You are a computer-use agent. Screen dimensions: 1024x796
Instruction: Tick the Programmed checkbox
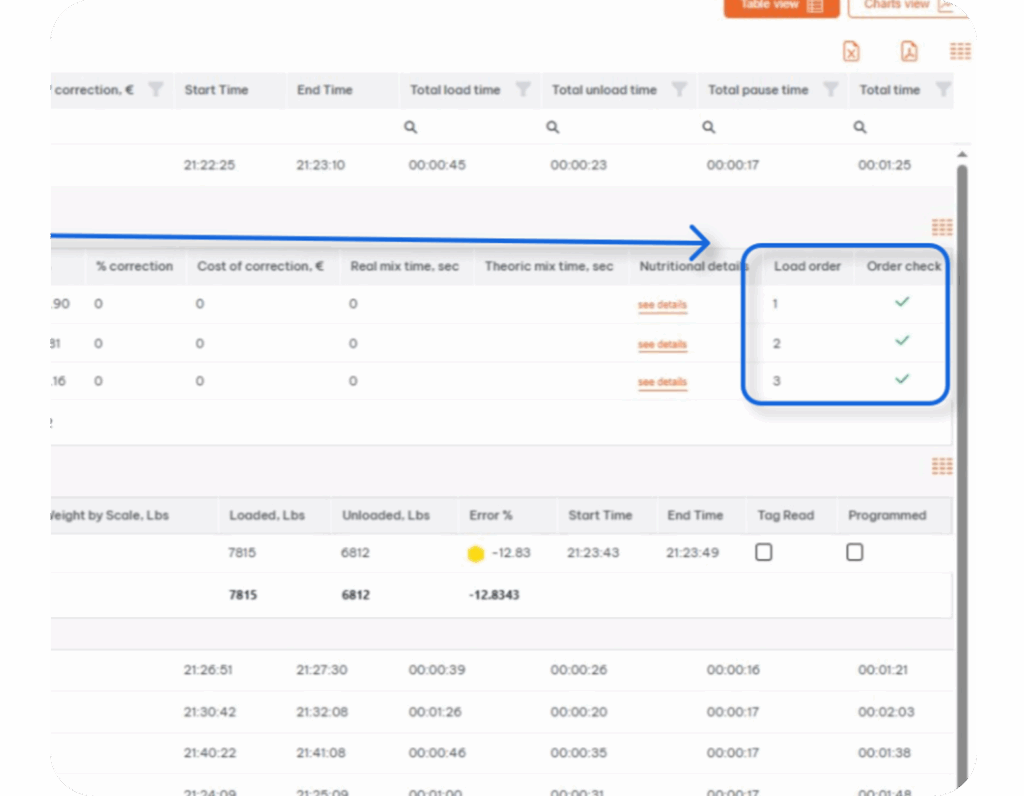(855, 552)
